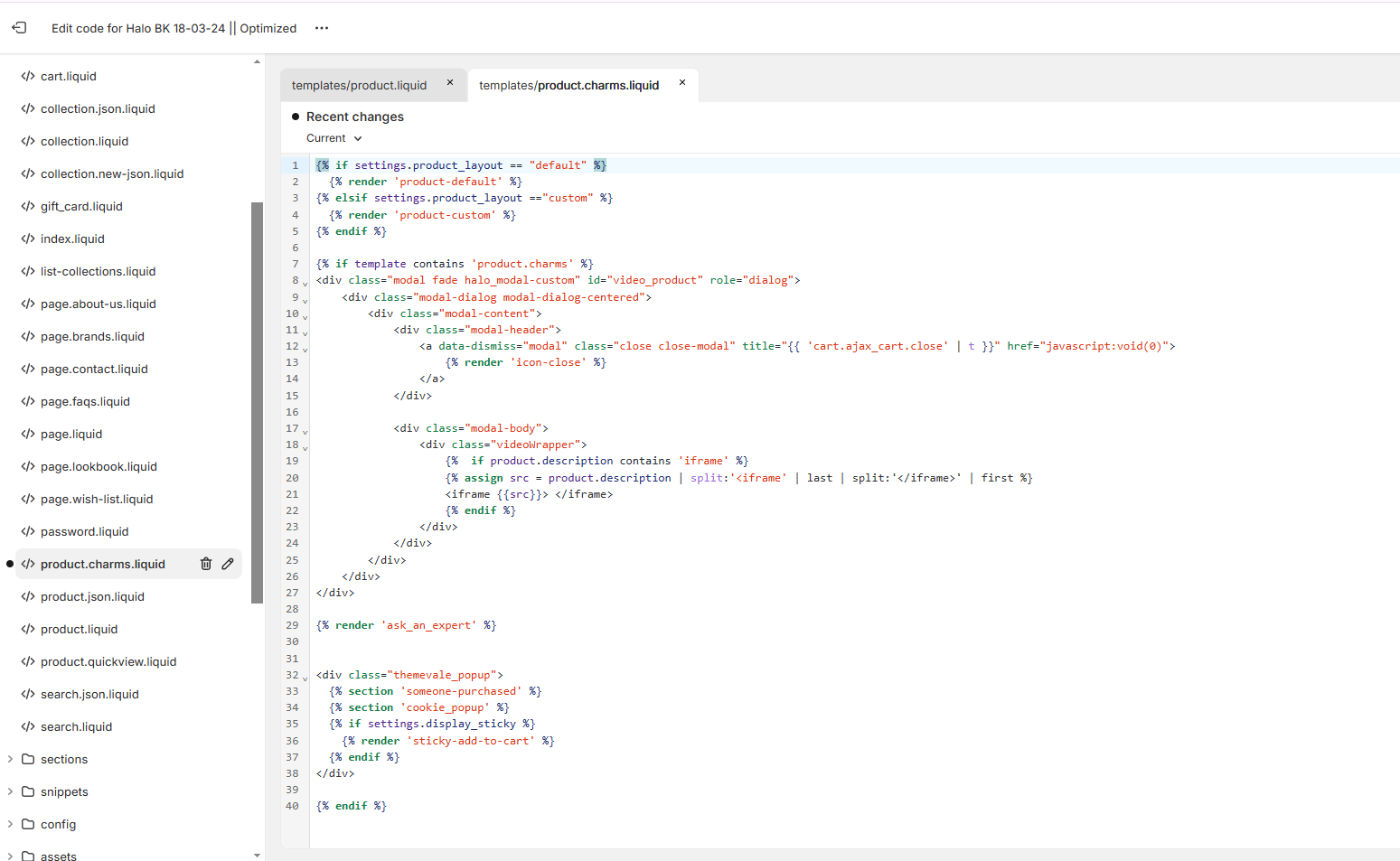Click line number 29 in gutter

(x=292, y=625)
